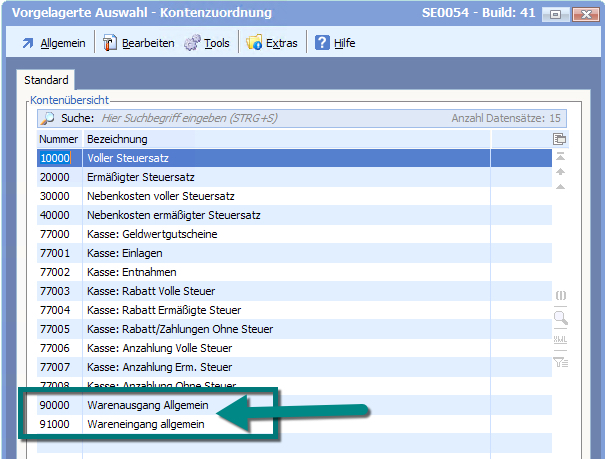
Task: Sort by the Nummer column header
Action: tap(58, 139)
